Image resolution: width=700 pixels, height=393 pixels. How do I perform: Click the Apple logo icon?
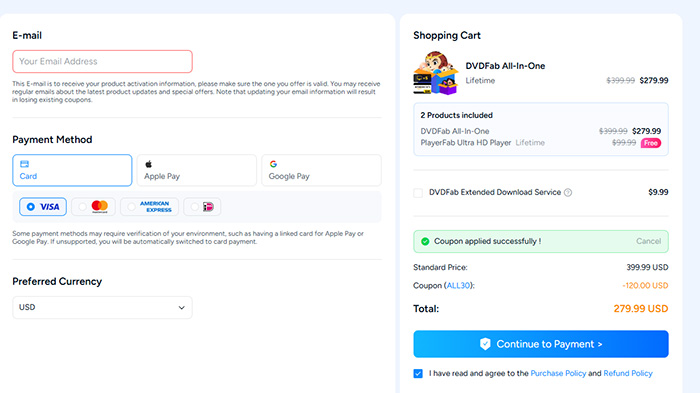(x=149, y=164)
